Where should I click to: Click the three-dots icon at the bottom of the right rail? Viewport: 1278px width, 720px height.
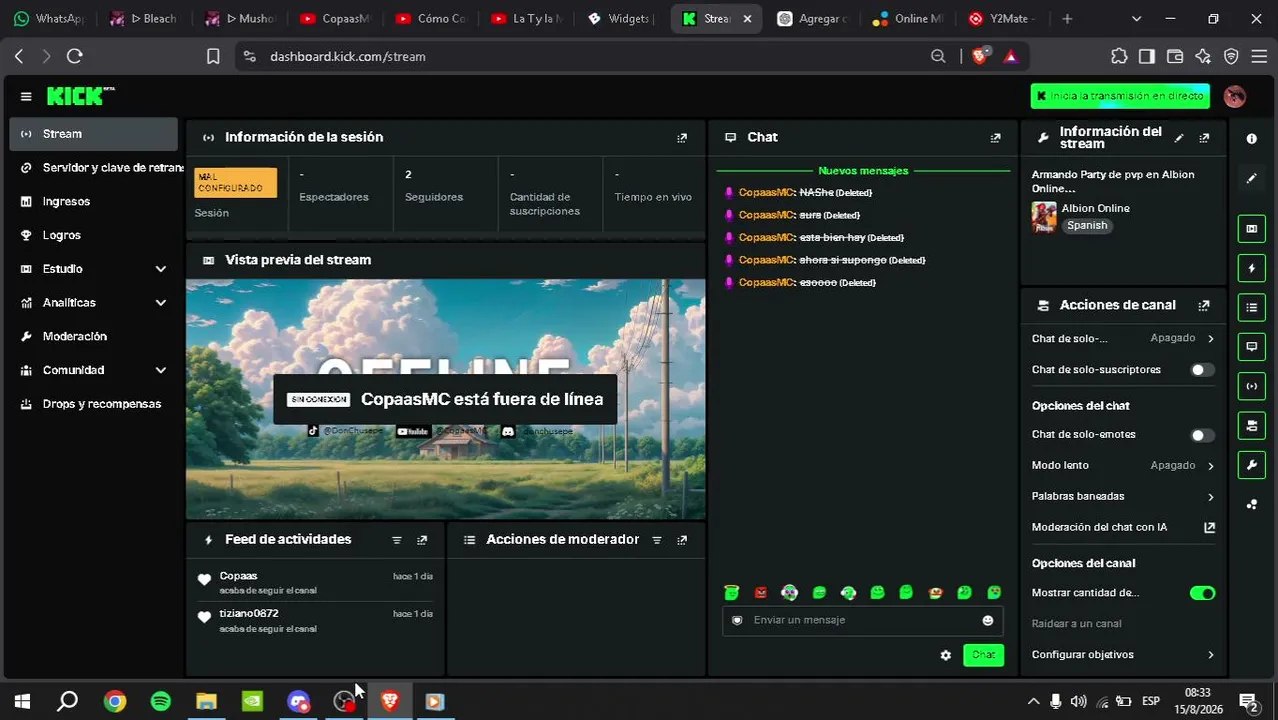pos(1251,504)
